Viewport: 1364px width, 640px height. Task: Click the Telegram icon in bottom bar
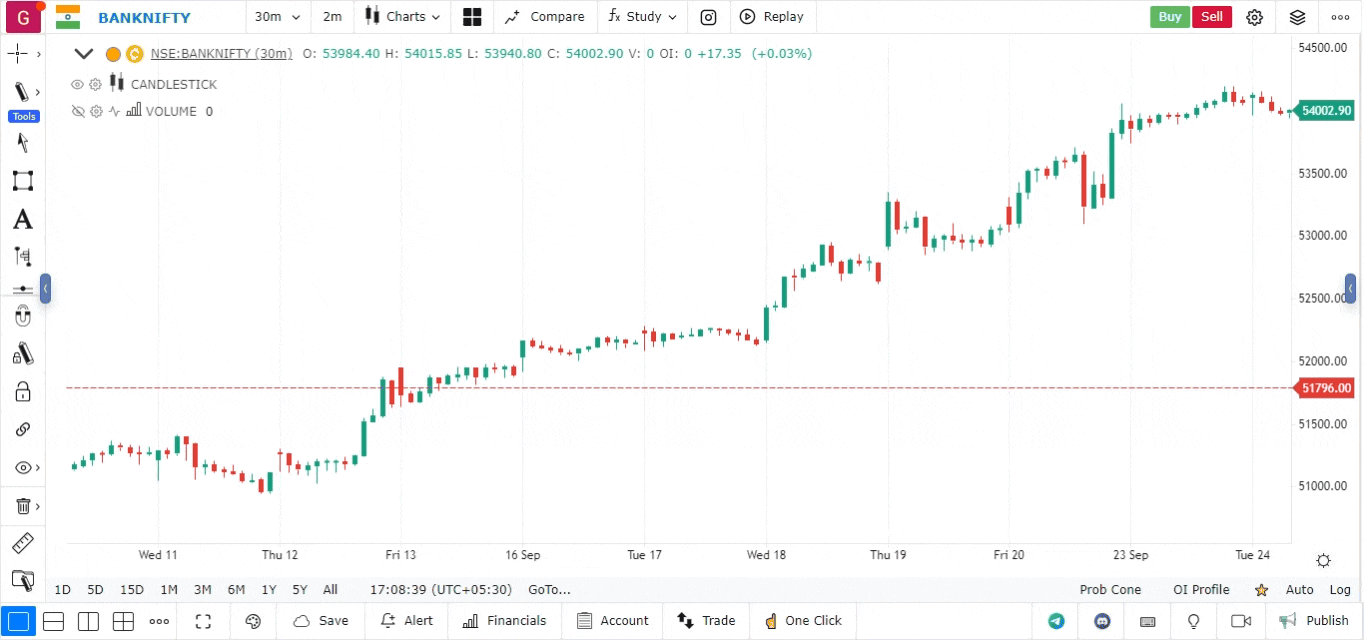click(x=1056, y=621)
